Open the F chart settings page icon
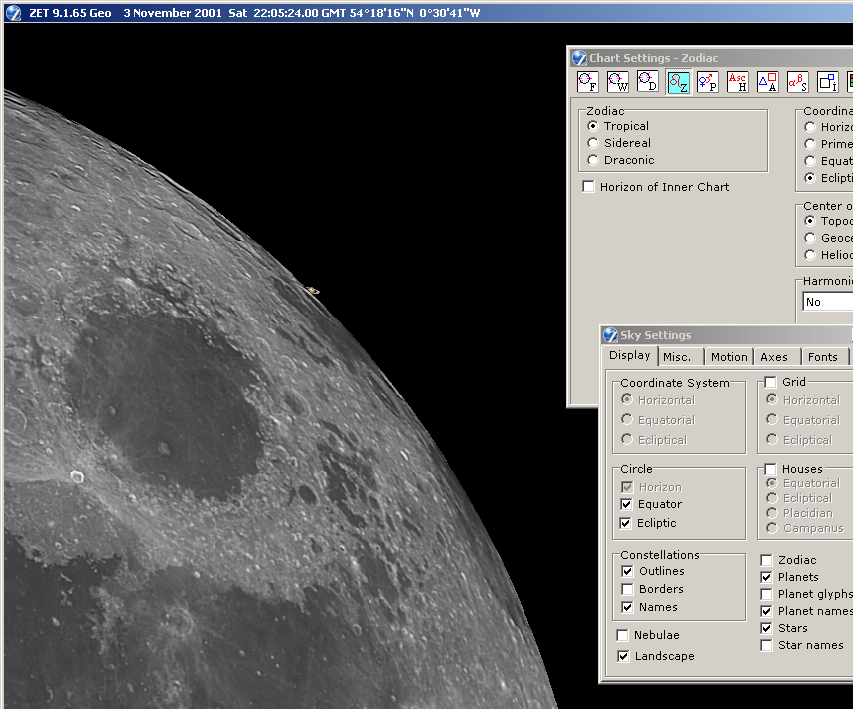Screen dimensions: 853x709 click(x=588, y=82)
